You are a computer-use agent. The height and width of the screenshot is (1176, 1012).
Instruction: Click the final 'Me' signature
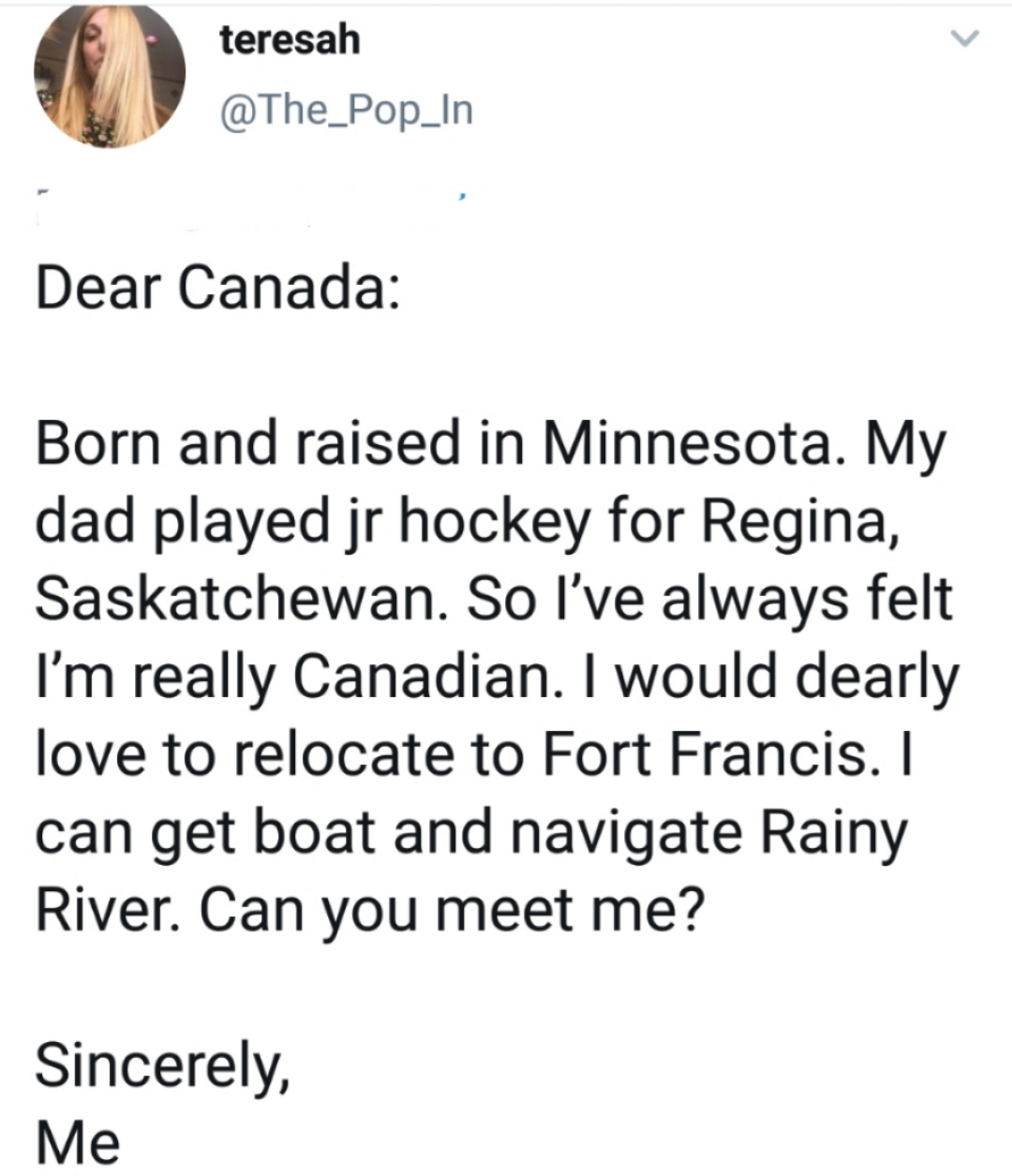tap(78, 1141)
